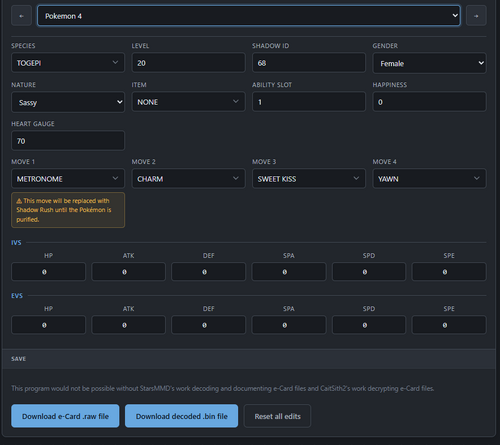Download decoded .bin file
This screenshot has height=445, width=500.
pyautogui.click(x=181, y=416)
